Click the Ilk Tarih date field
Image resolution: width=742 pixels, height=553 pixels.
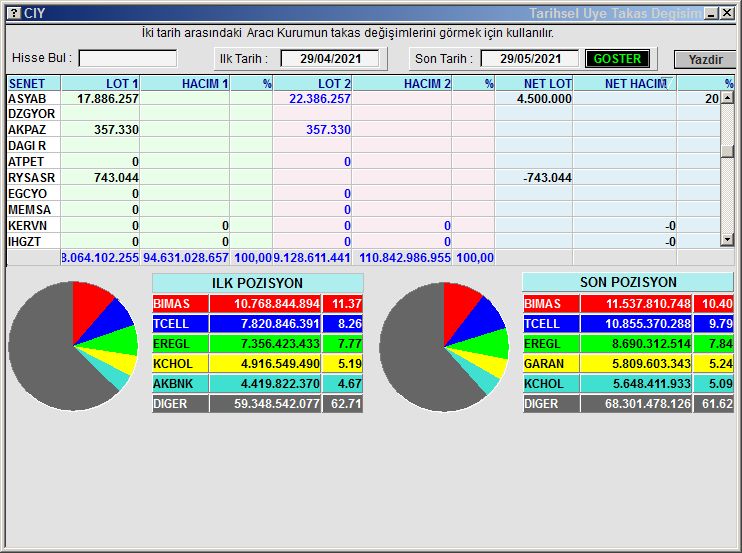tap(330, 59)
